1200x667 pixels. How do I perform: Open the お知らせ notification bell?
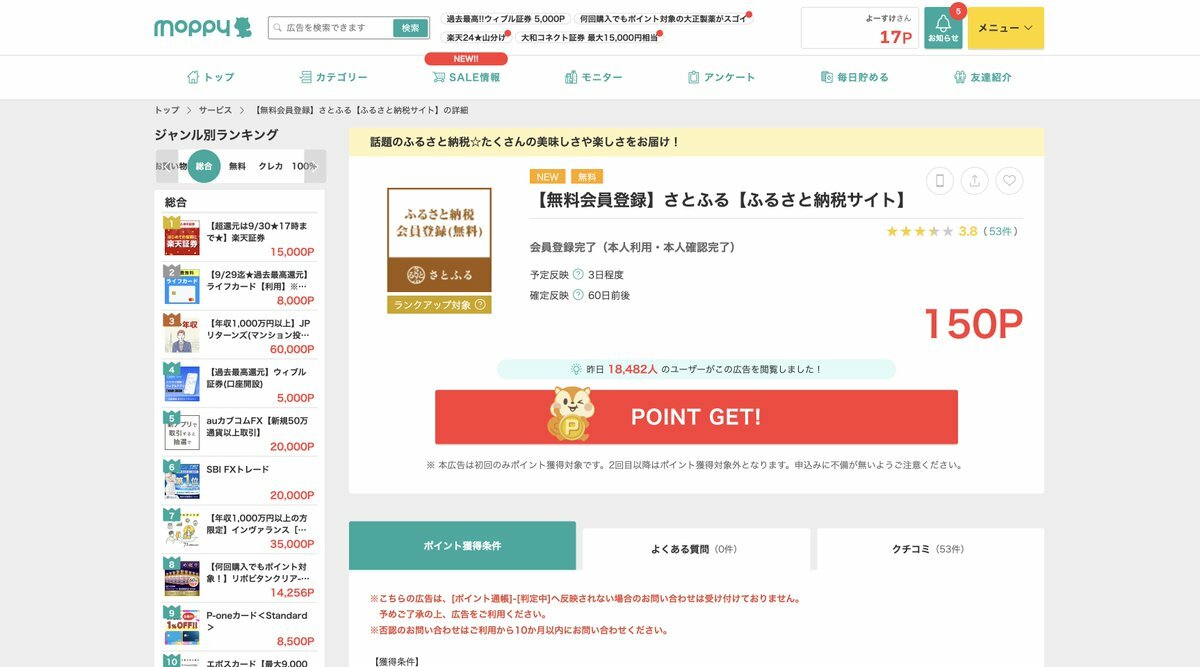[943, 28]
